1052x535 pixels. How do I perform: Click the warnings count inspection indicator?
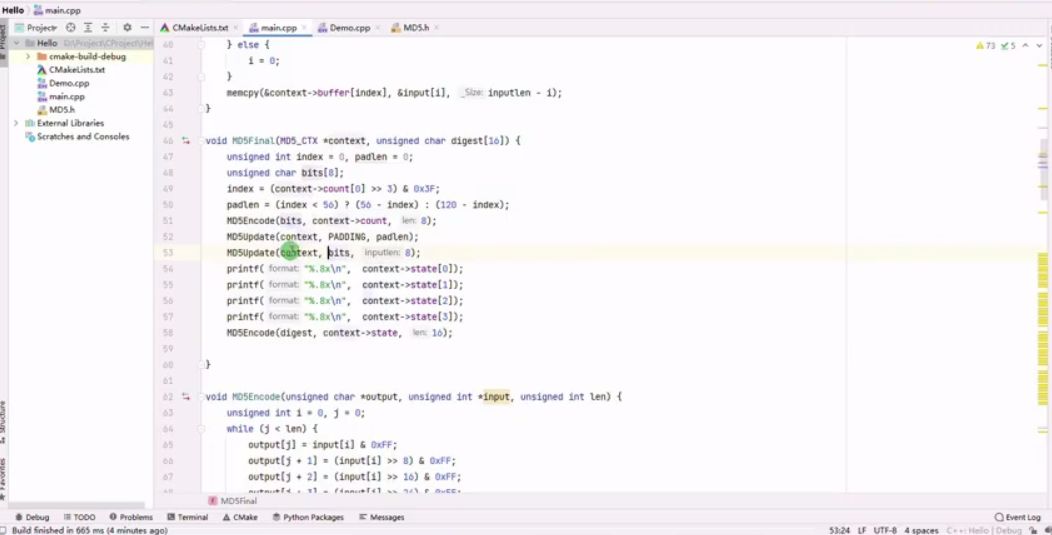pyautogui.click(x=986, y=46)
